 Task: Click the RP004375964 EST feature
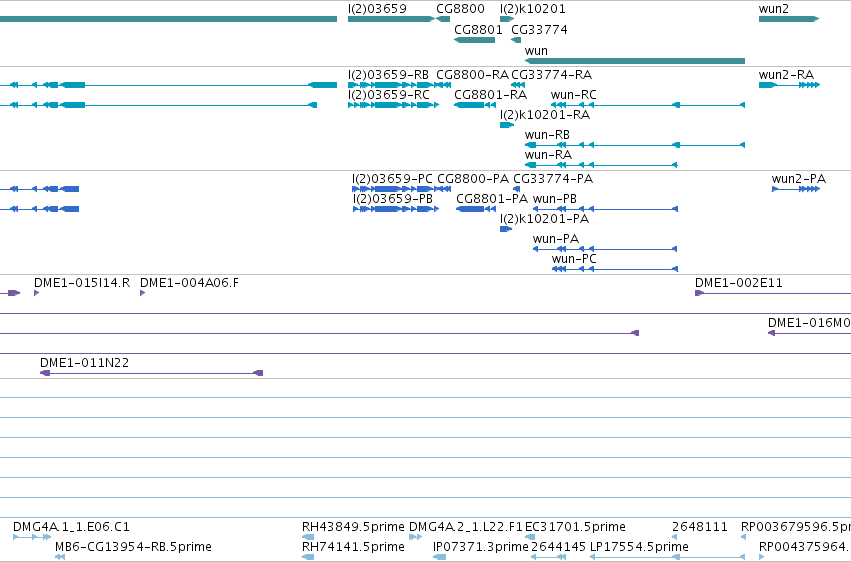(x=761, y=557)
